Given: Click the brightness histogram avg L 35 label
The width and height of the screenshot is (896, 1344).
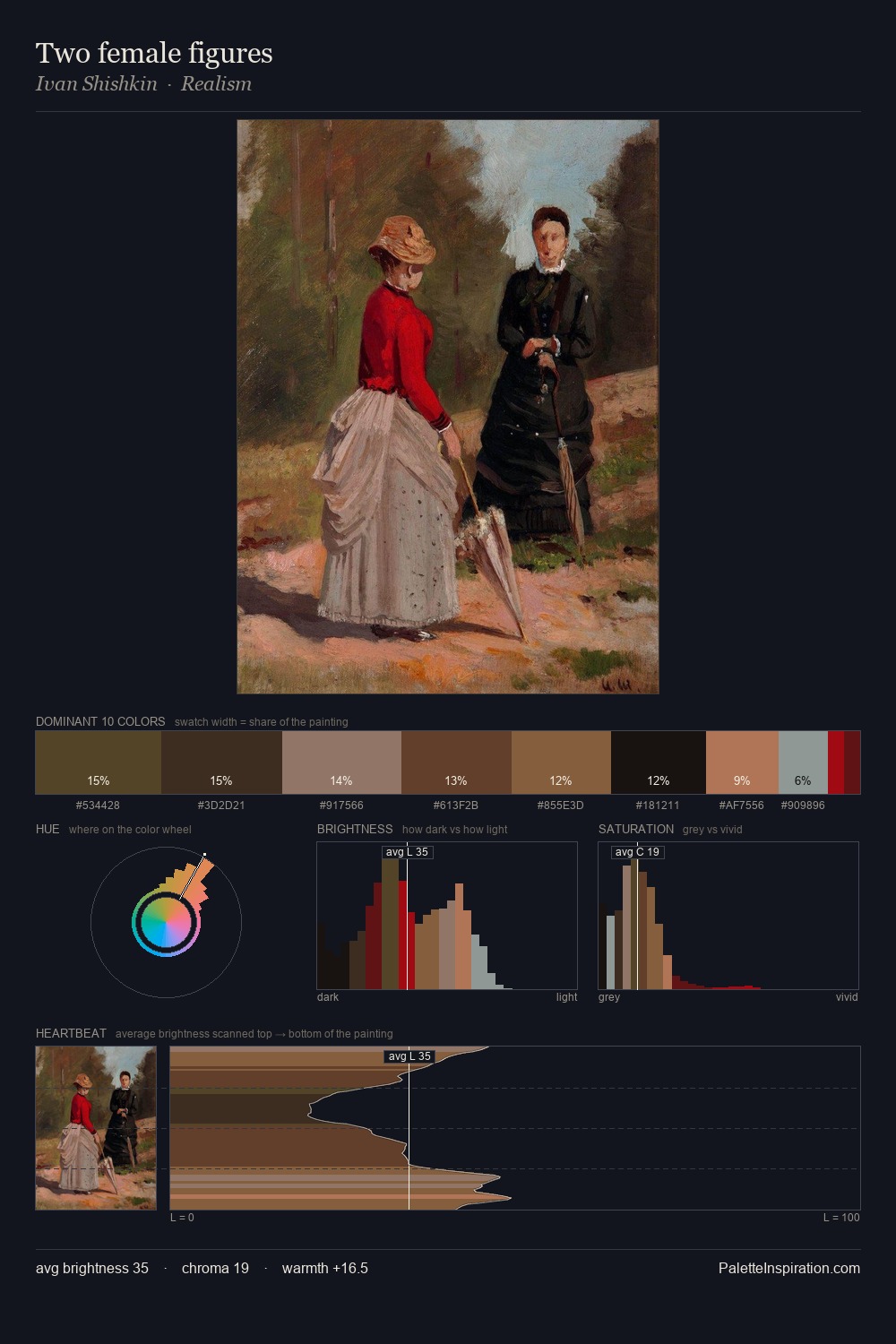Looking at the screenshot, I should pos(408,852).
